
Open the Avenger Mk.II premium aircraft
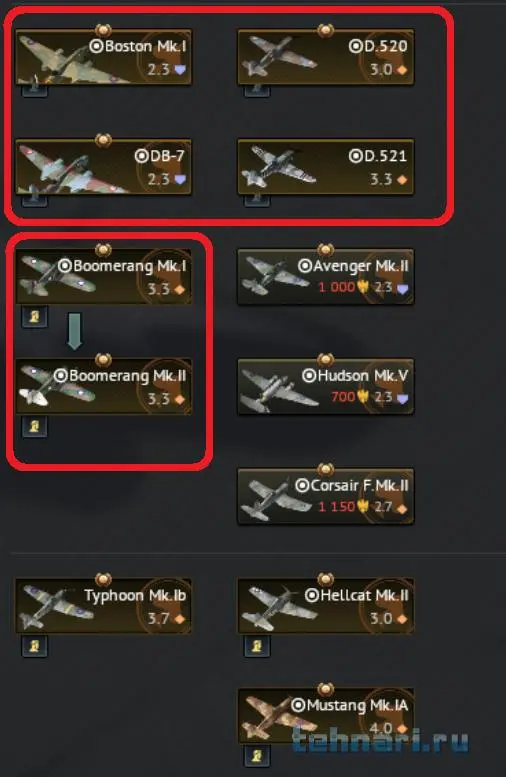(326, 277)
